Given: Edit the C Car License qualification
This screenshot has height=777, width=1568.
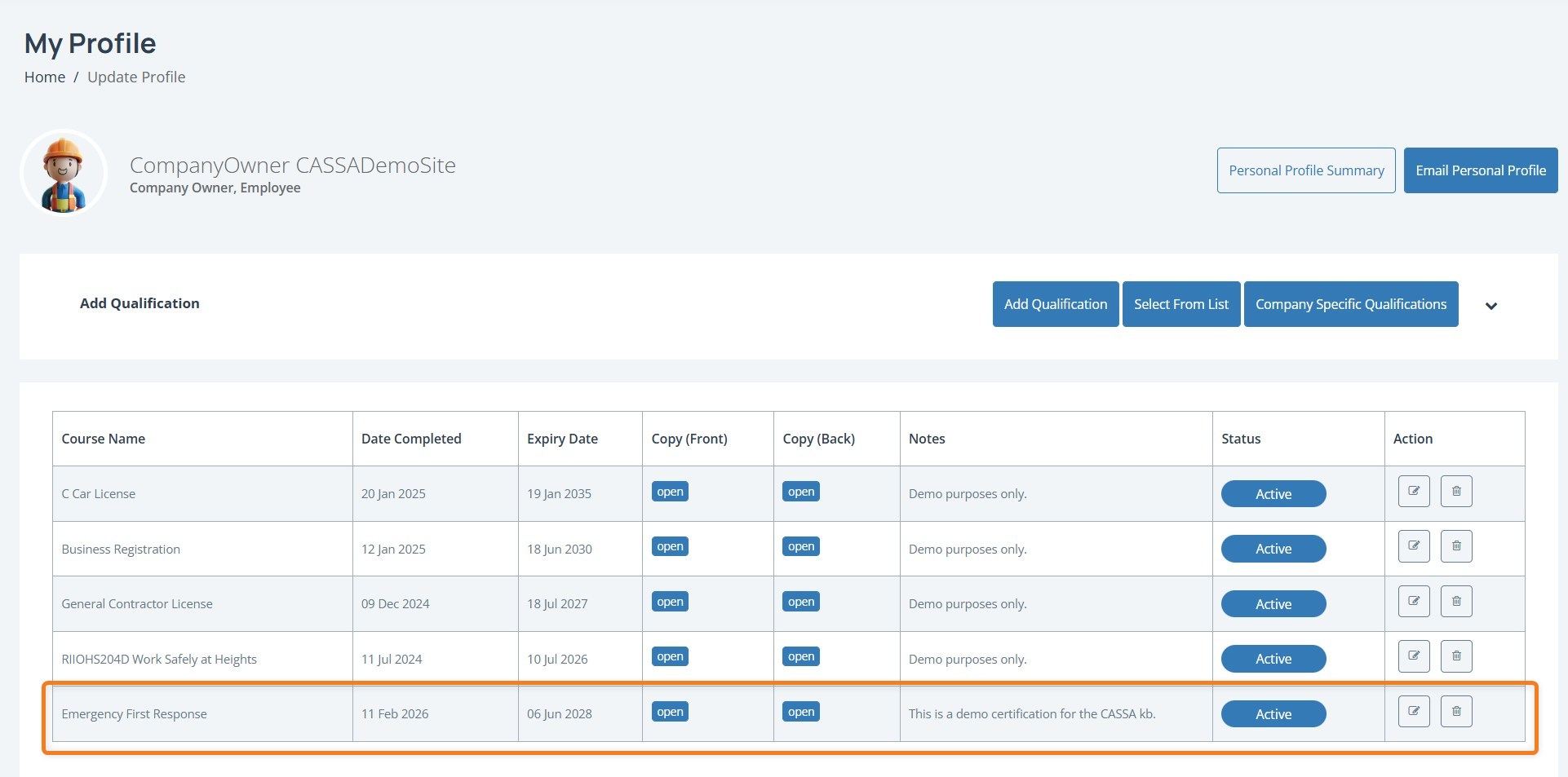Looking at the screenshot, I should 1414,492.
